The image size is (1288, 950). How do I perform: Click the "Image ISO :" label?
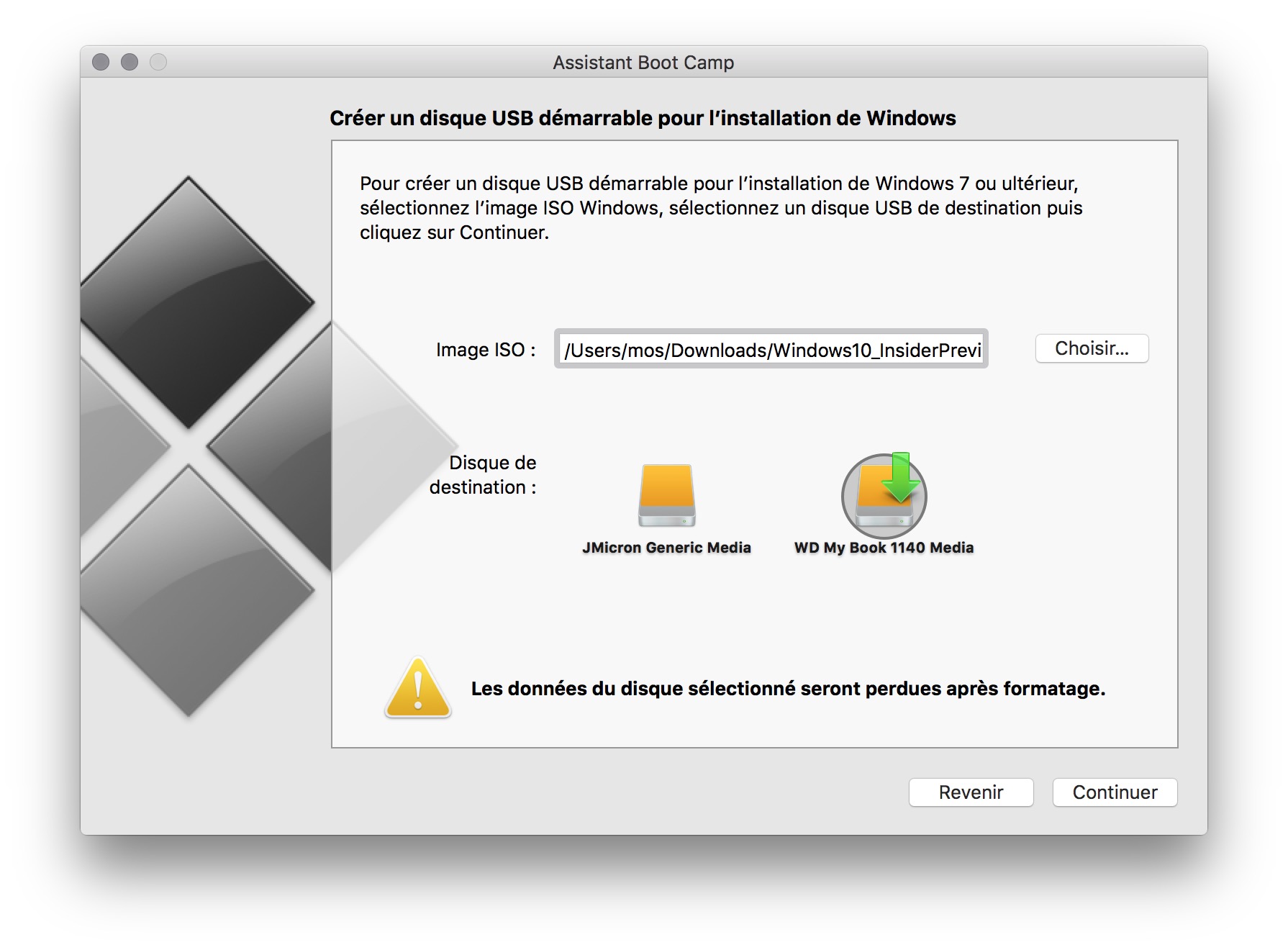[x=486, y=350]
